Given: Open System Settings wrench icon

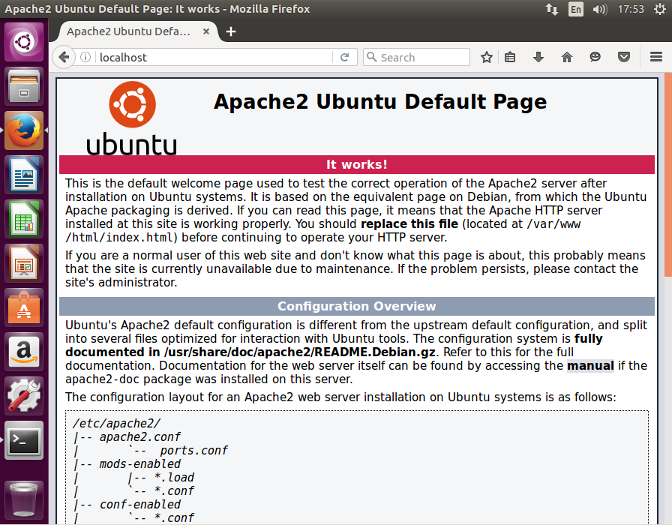Looking at the screenshot, I should pos(24,396).
